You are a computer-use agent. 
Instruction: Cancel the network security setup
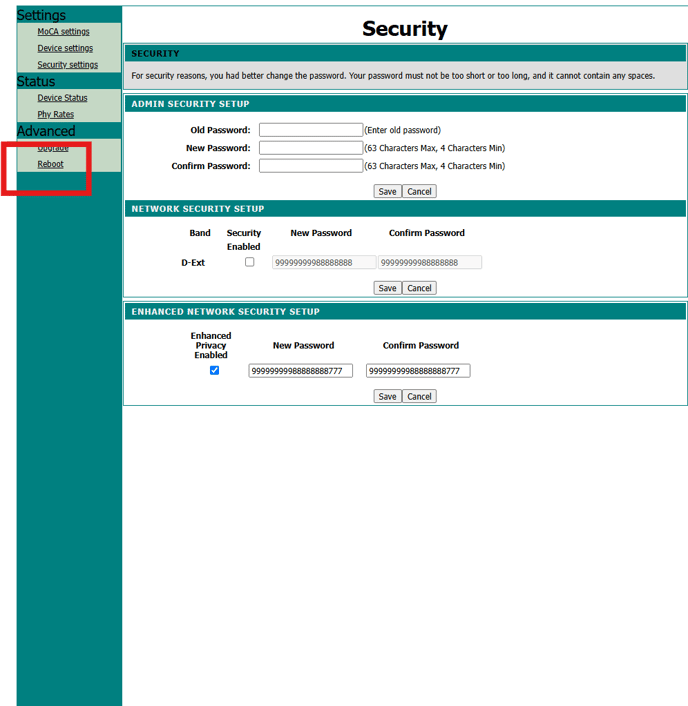419,288
